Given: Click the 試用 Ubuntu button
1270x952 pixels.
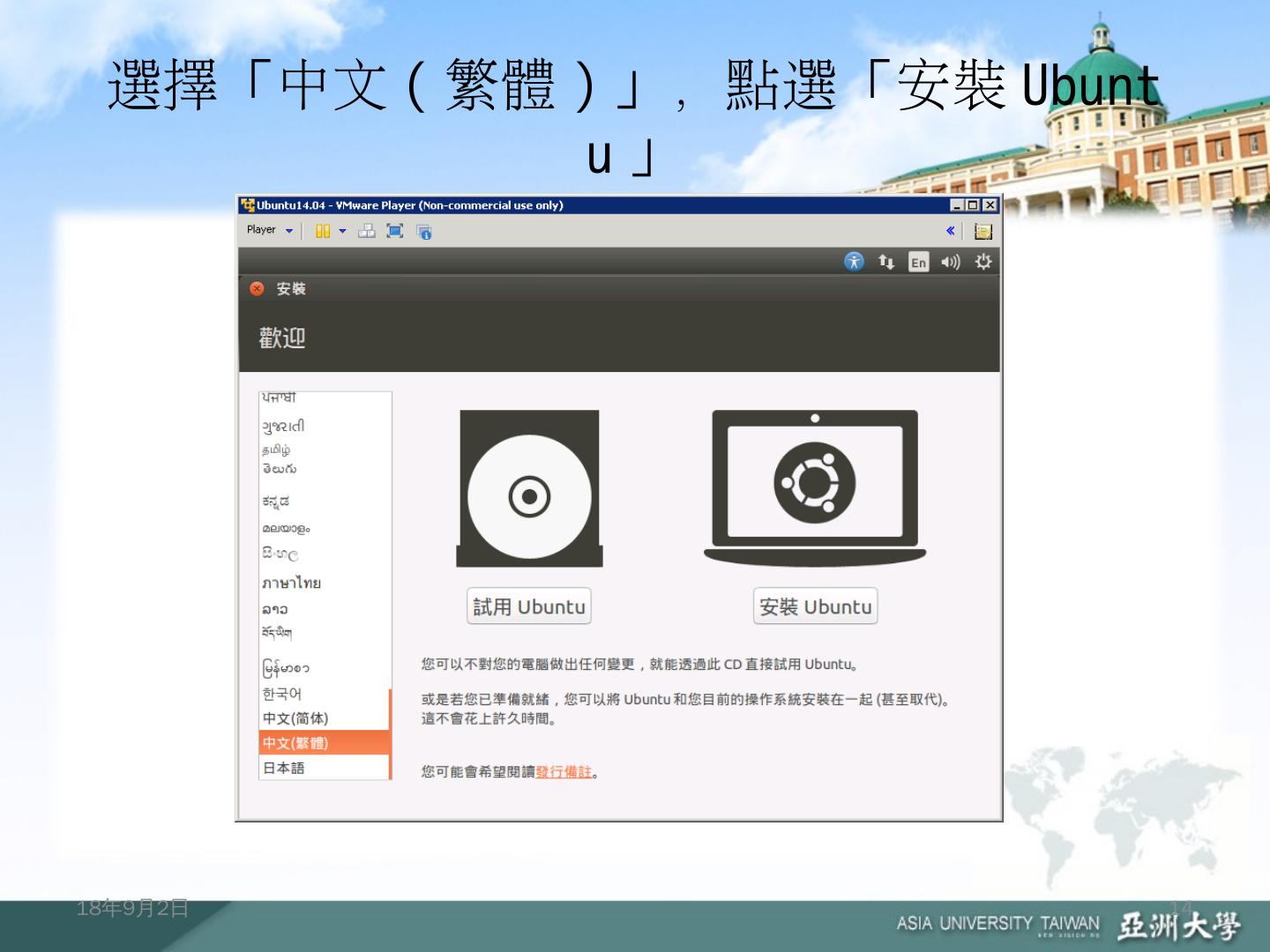Looking at the screenshot, I should coord(529,606).
